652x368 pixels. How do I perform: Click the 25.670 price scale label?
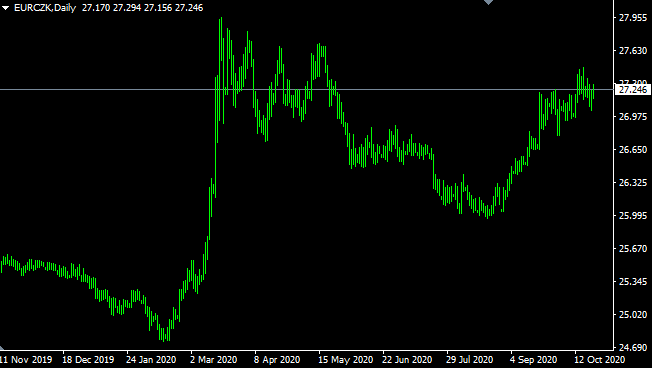click(633, 248)
